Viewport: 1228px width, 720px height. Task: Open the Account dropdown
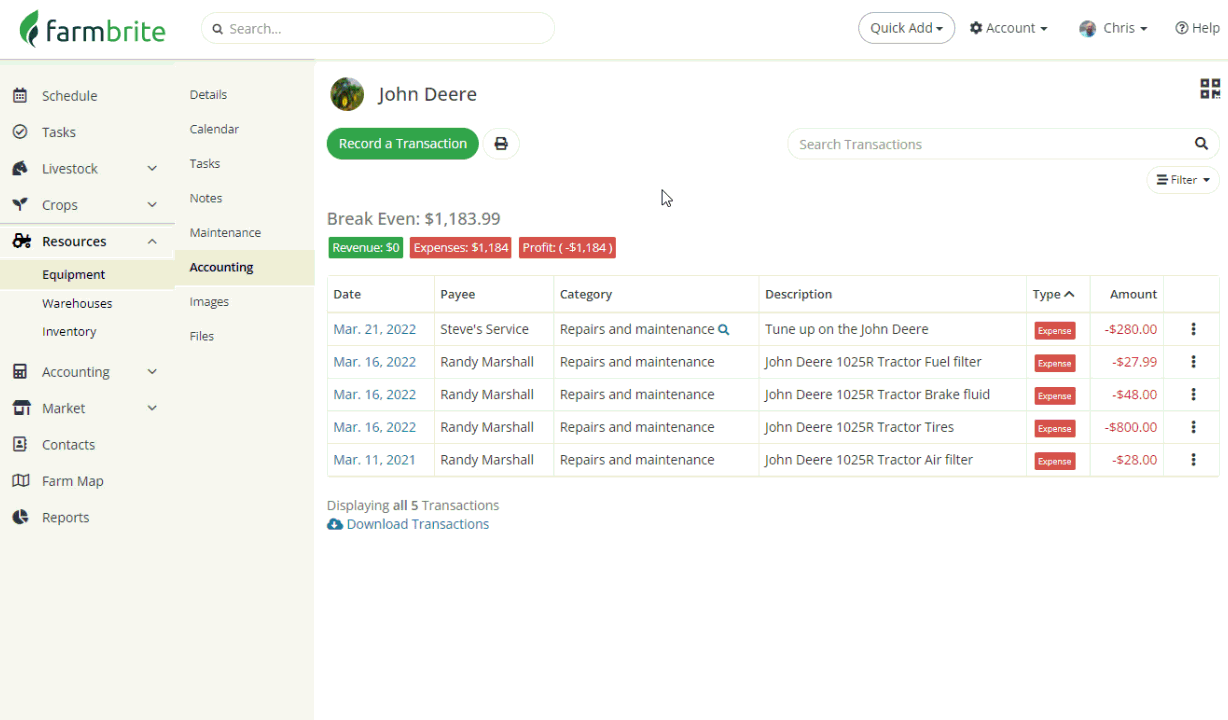(x=1009, y=28)
